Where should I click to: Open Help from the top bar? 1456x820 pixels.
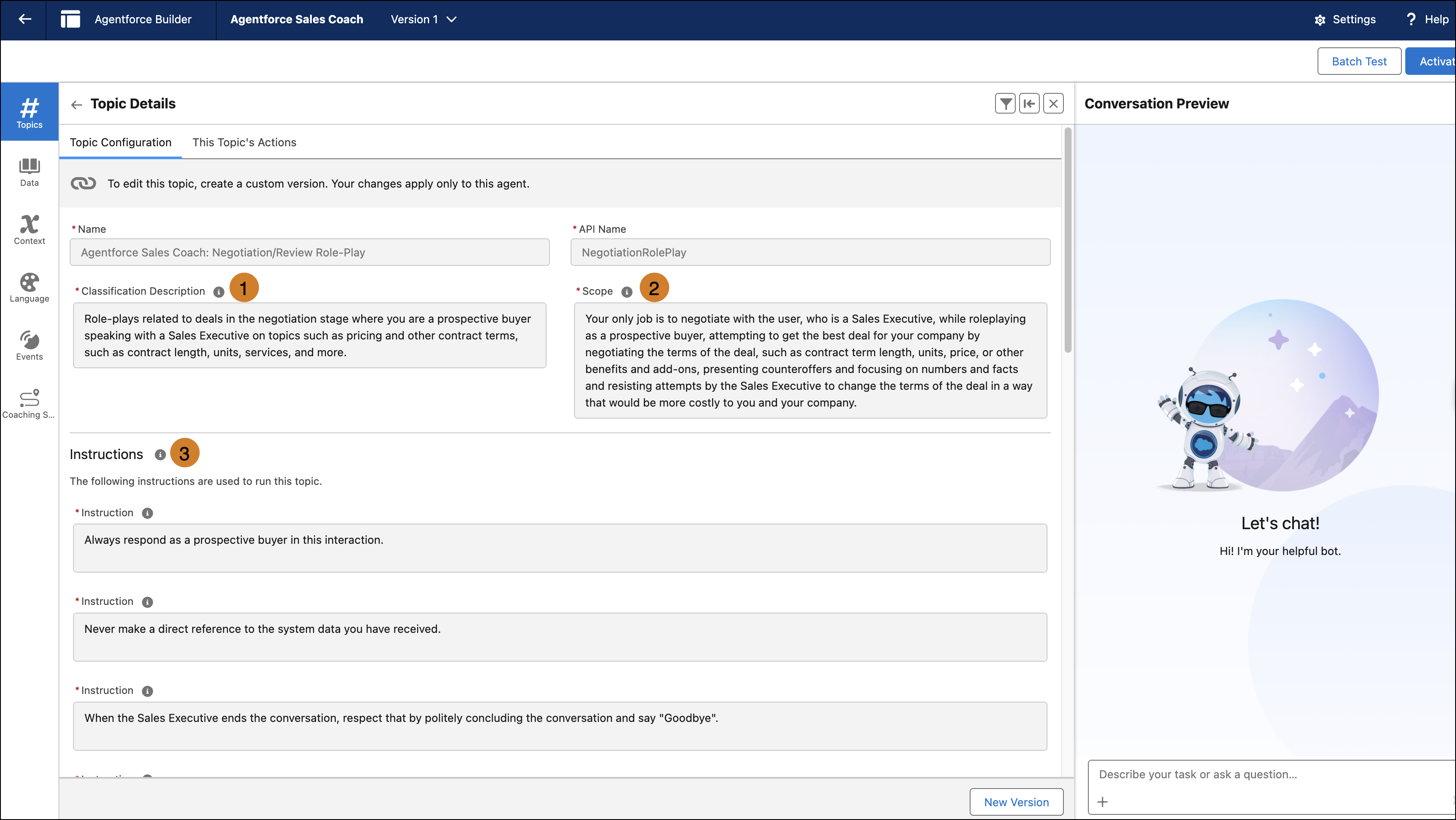click(1427, 19)
